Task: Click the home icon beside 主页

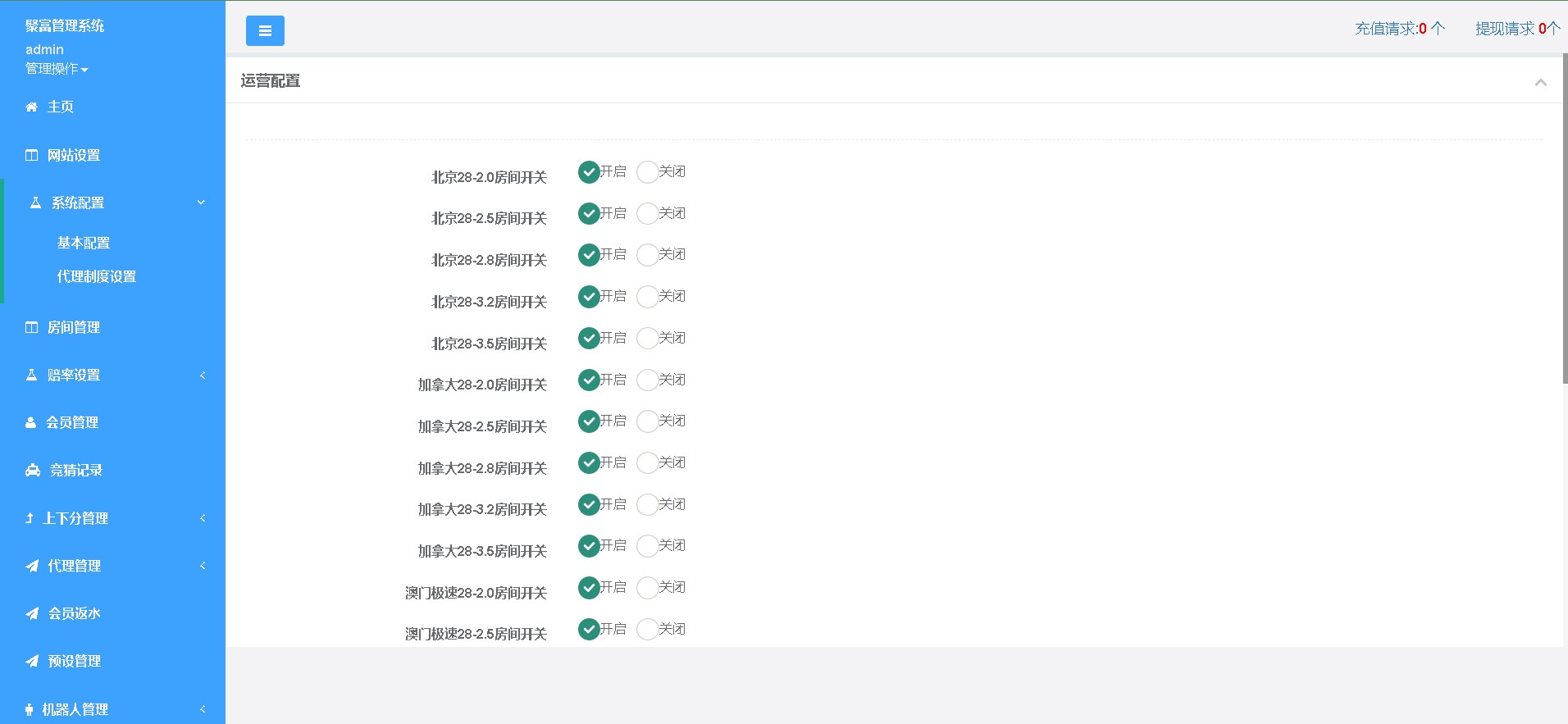Action: tap(31, 107)
